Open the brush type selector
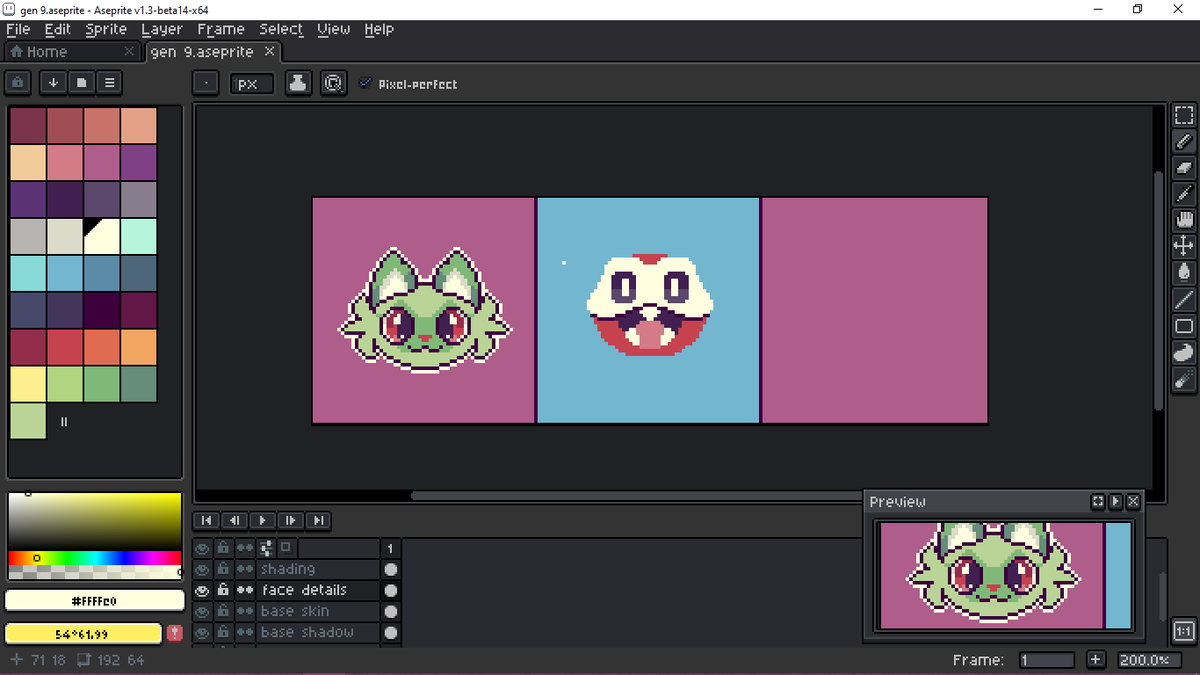The image size is (1200, 675). pyautogui.click(x=205, y=84)
